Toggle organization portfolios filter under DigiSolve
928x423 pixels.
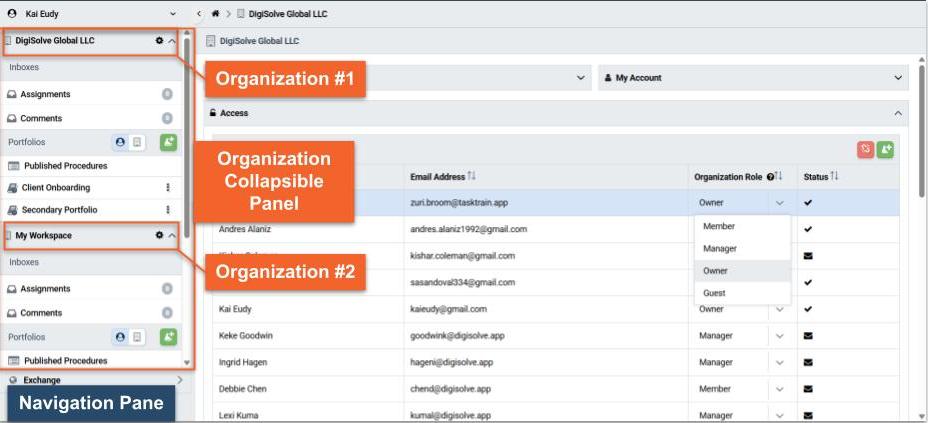click(x=139, y=143)
